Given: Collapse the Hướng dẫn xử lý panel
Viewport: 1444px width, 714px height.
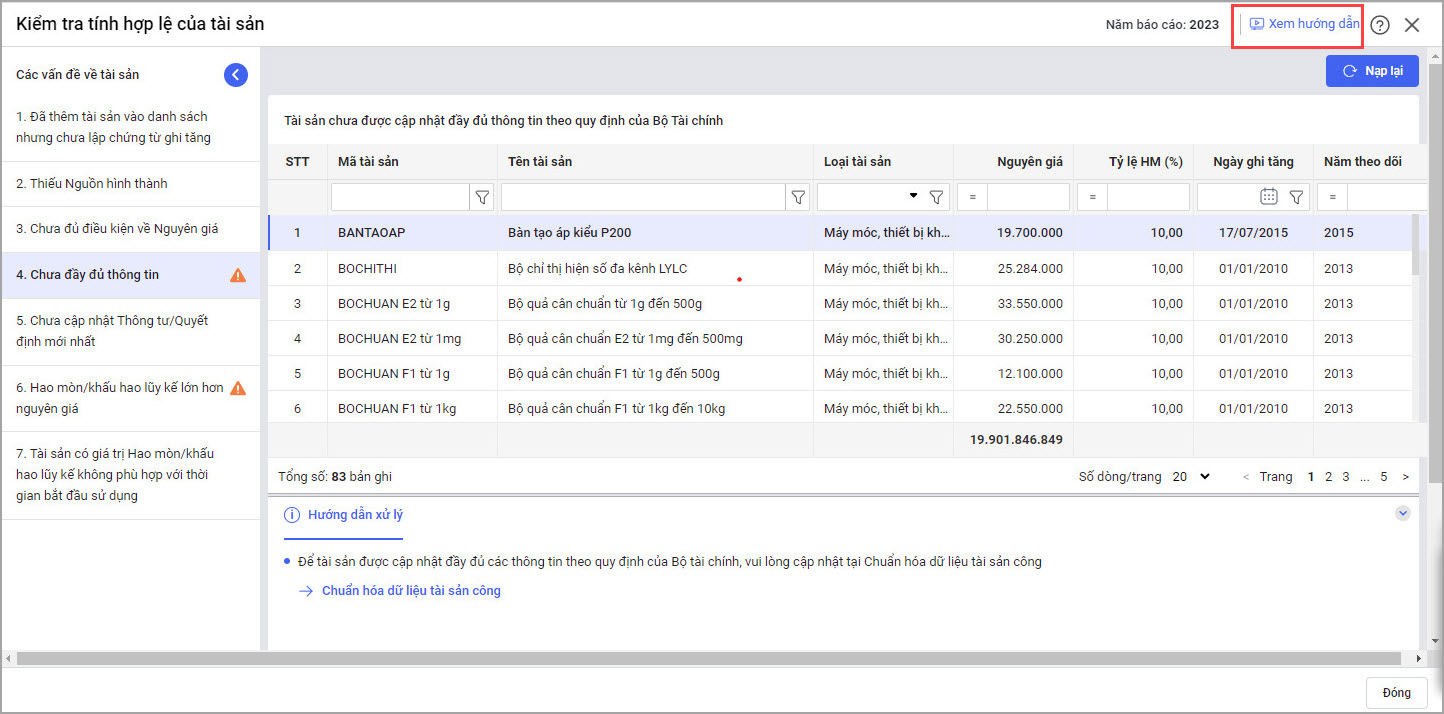Looking at the screenshot, I should [1402, 513].
